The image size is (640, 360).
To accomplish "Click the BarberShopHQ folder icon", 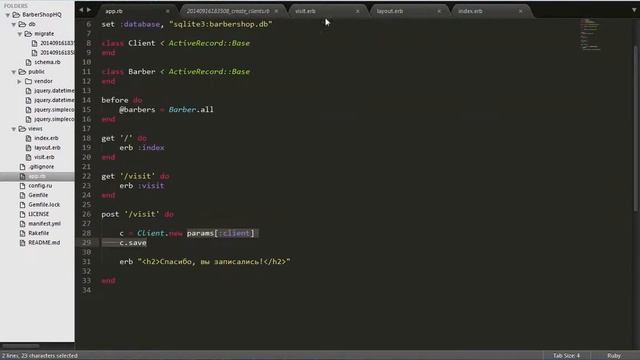I will point(16,15).
